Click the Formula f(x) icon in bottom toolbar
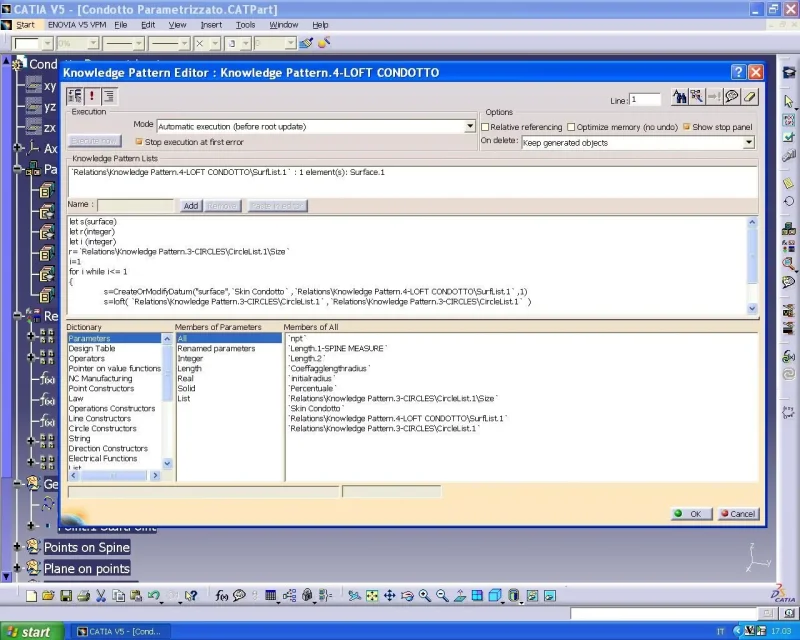Viewport: 800px width, 640px height. pos(221,596)
